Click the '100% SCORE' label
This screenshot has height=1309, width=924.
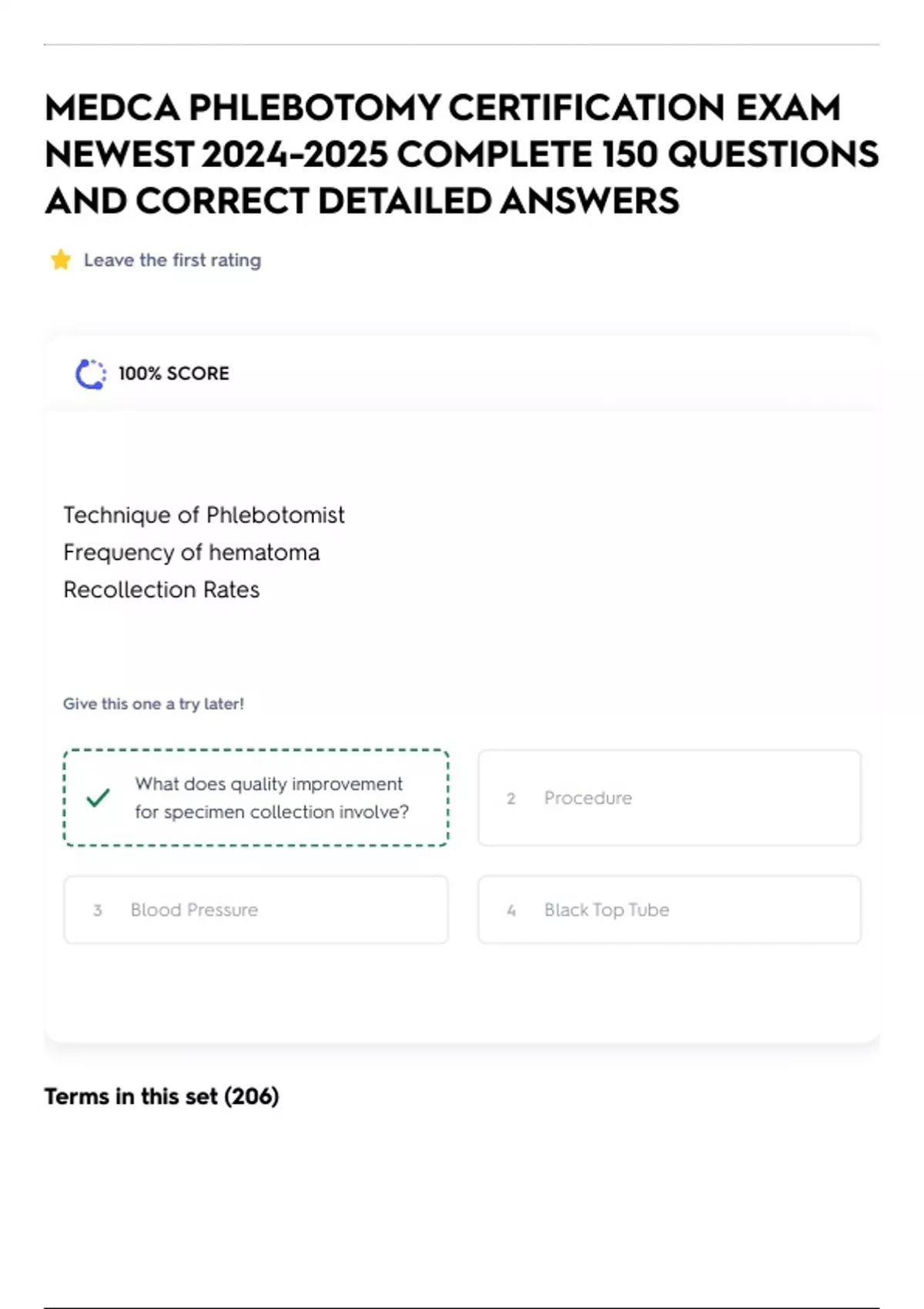tap(174, 373)
